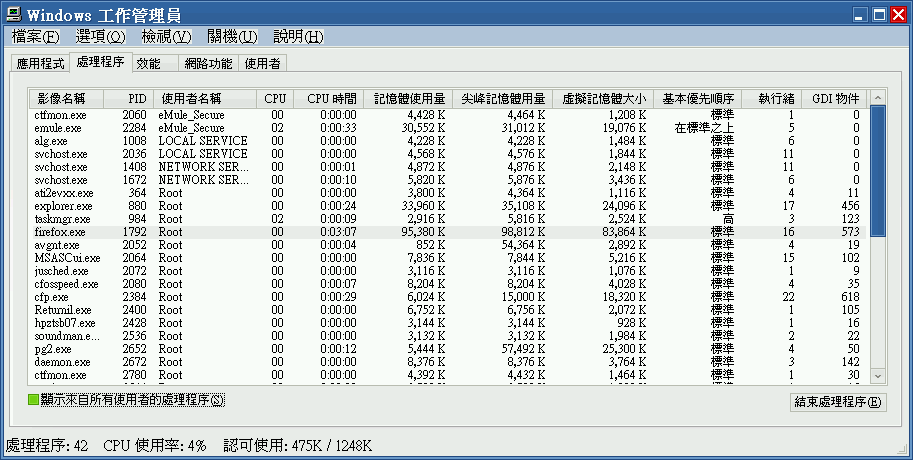Select the jusched.exe process row
913x460 pixels.
click(447, 271)
